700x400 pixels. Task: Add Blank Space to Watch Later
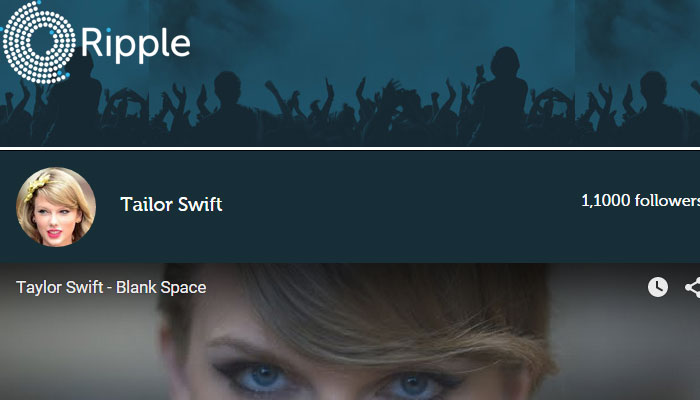point(658,287)
